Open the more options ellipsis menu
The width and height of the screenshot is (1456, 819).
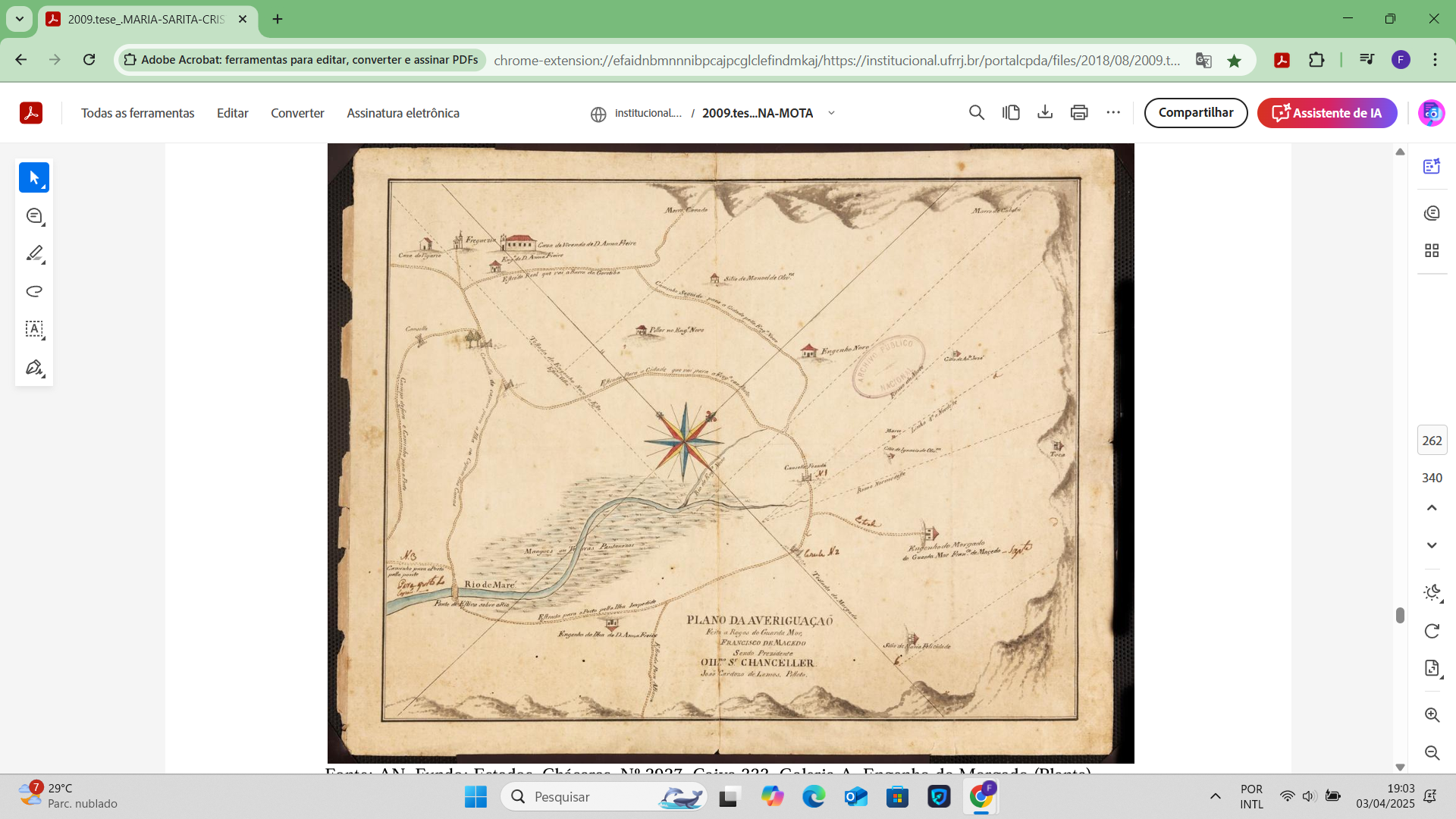[x=1112, y=113]
